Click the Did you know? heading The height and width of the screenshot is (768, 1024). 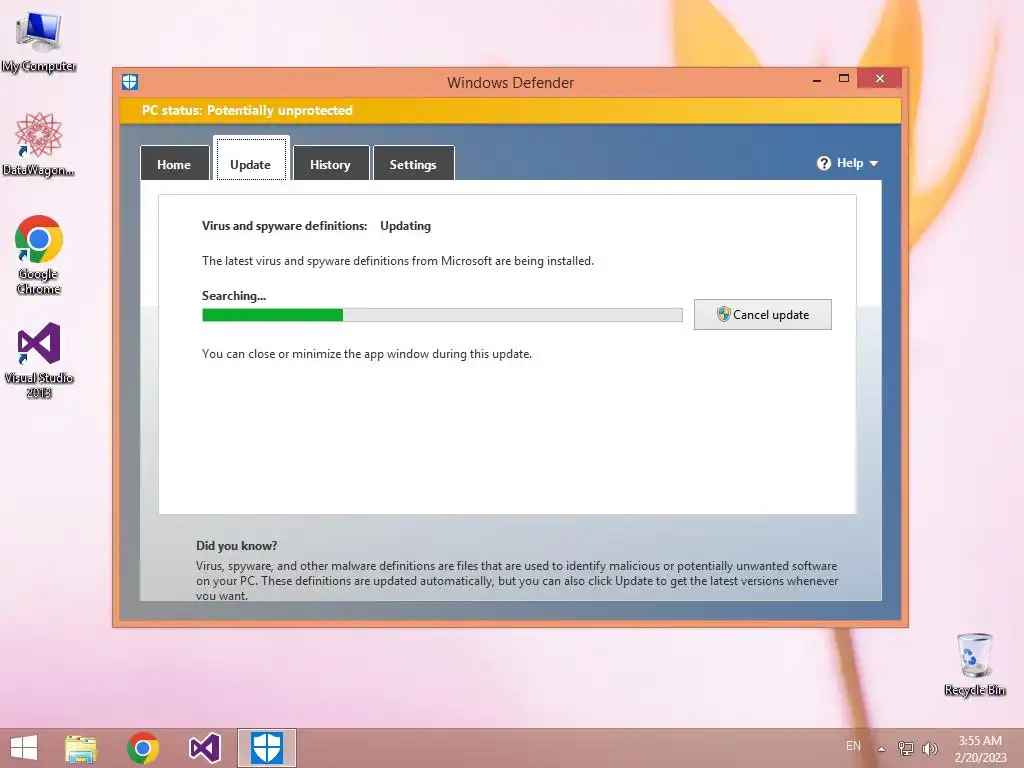coord(236,546)
